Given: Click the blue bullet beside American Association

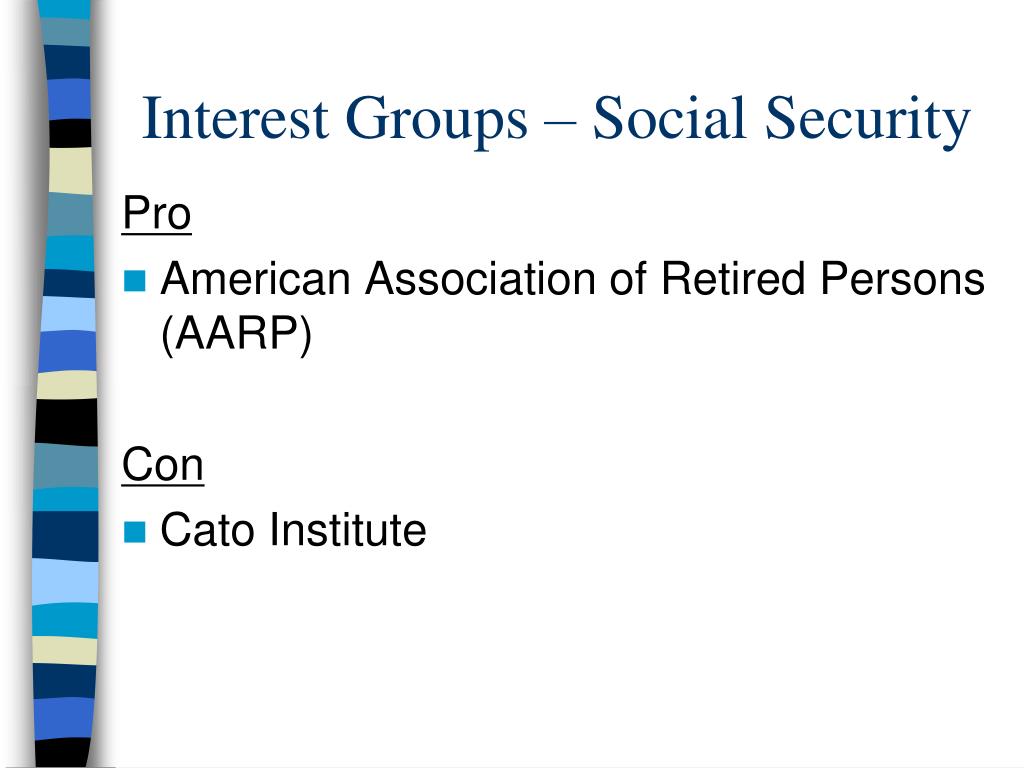Looking at the screenshot, I should click(x=134, y=280).
